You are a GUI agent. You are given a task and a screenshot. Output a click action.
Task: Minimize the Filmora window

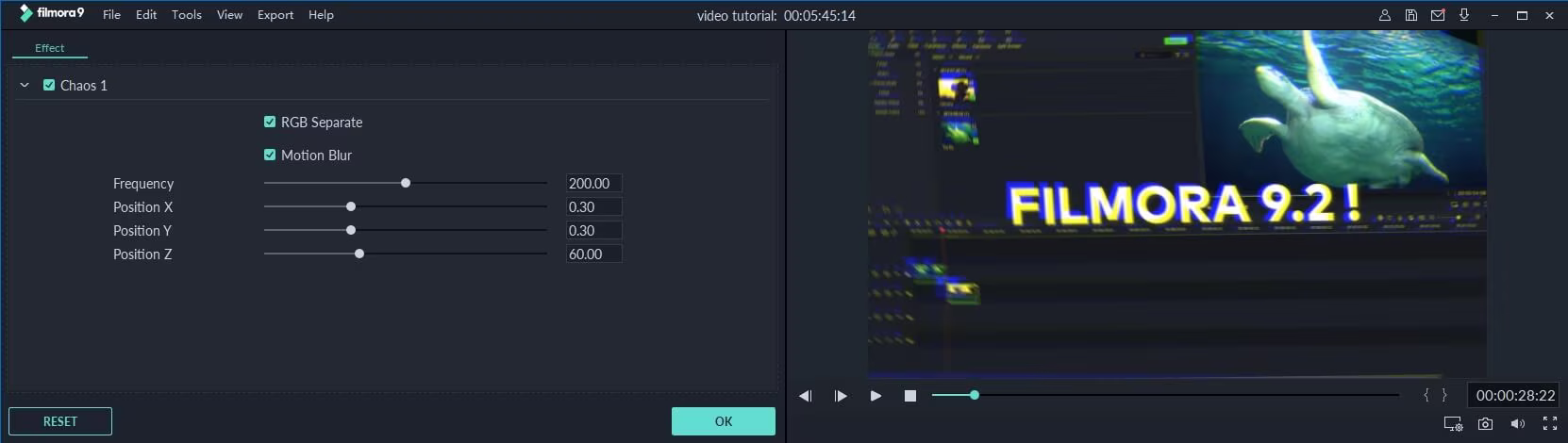pyautogui.click(x=1494, y=15)
